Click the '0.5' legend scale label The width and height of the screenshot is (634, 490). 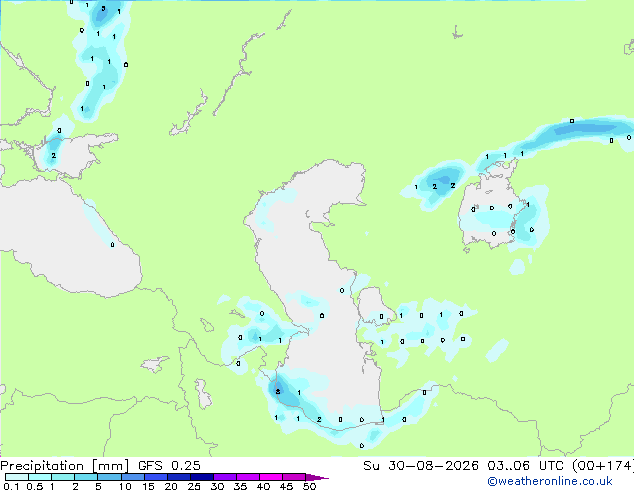point(34,486)
